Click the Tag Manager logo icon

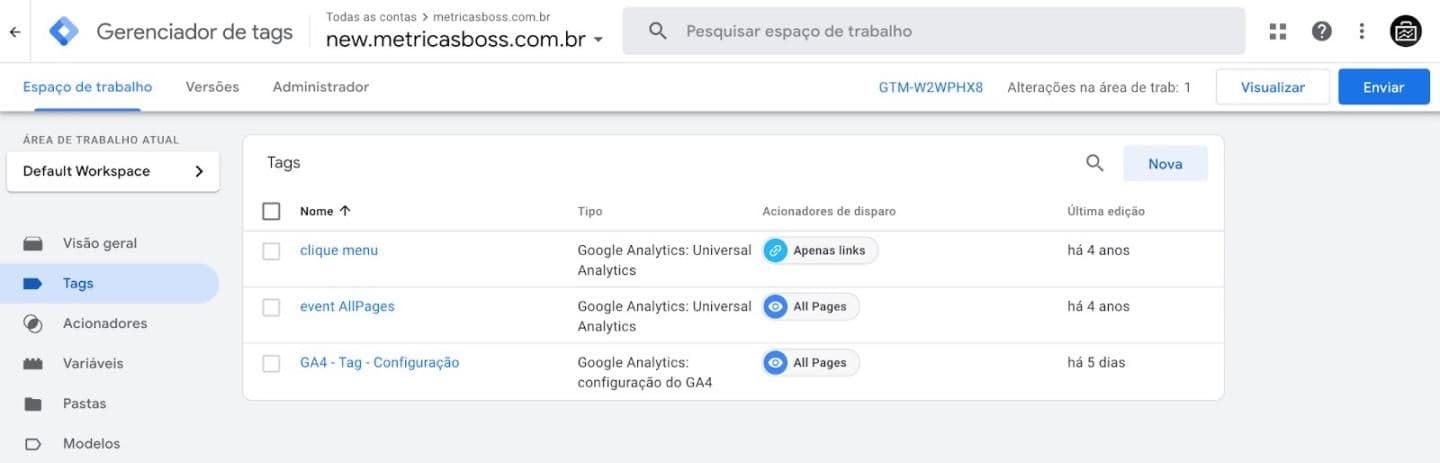point(64,31)
